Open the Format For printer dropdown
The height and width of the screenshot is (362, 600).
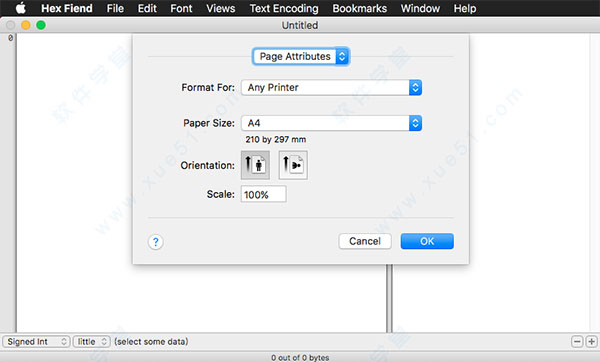[x=331, y=88]
